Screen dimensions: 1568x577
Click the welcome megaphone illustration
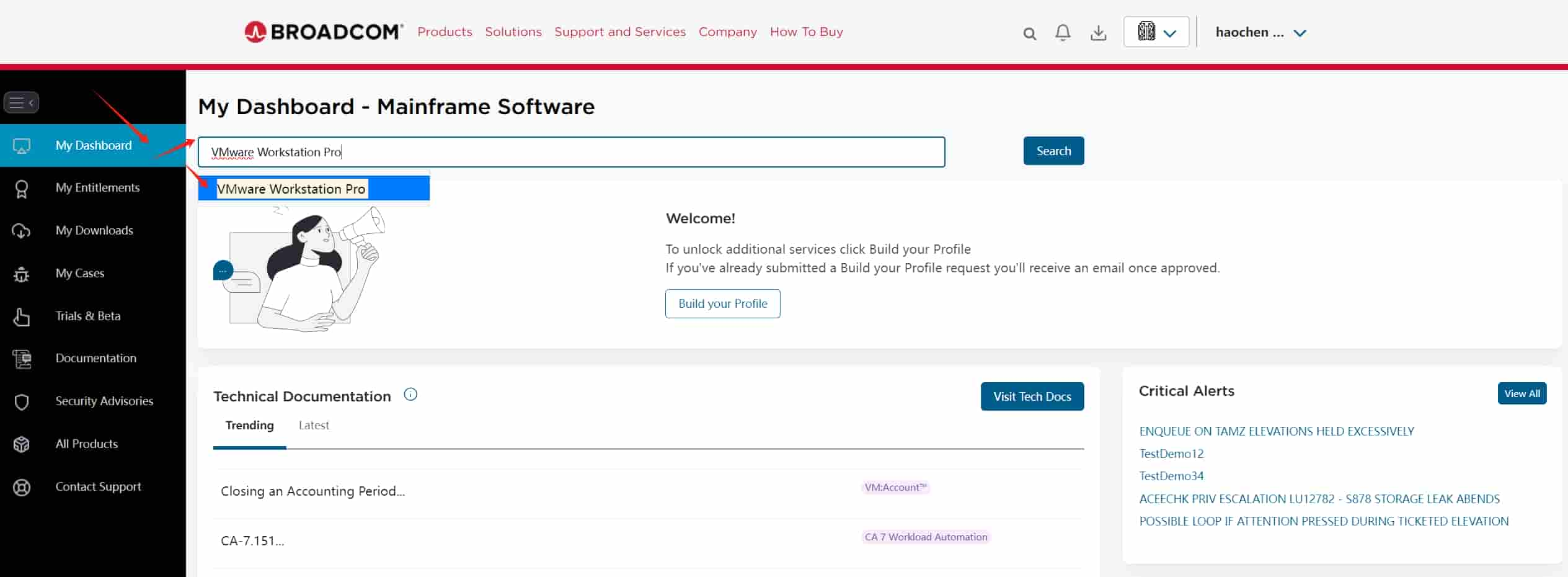click(299, 269)
